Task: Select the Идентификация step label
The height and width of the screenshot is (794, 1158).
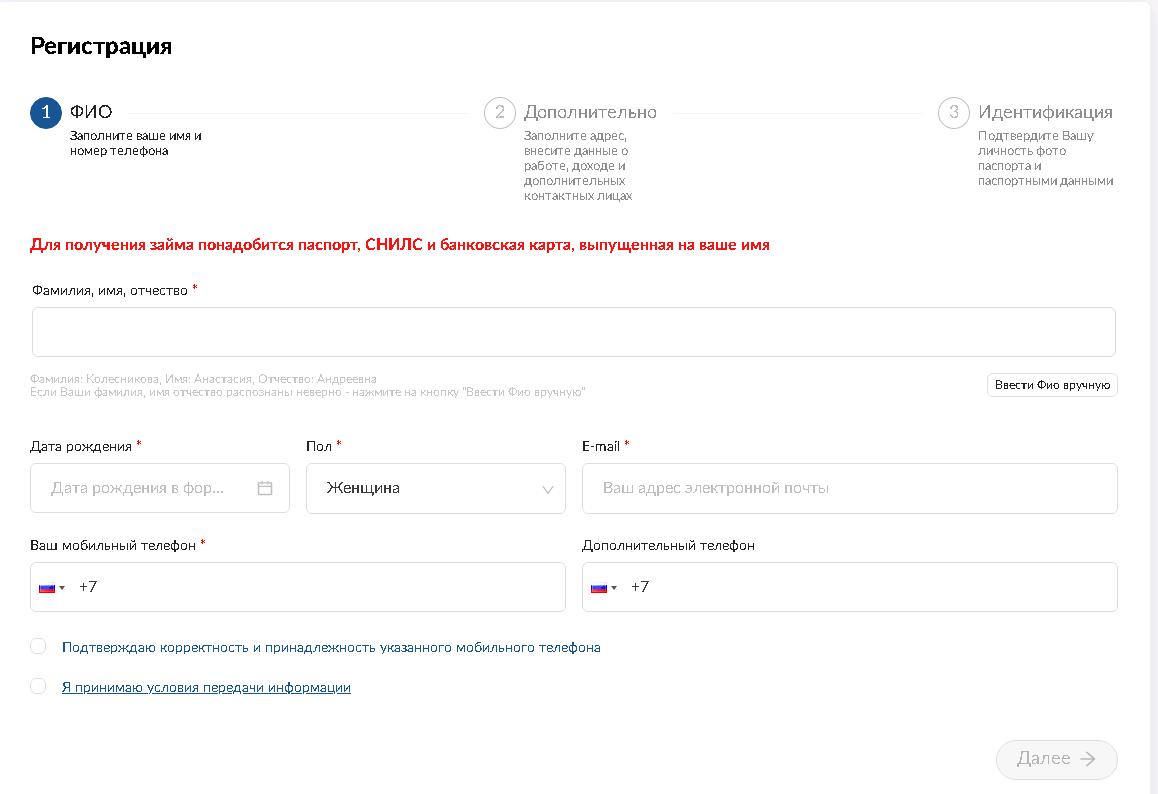Action: [1045, 112]
